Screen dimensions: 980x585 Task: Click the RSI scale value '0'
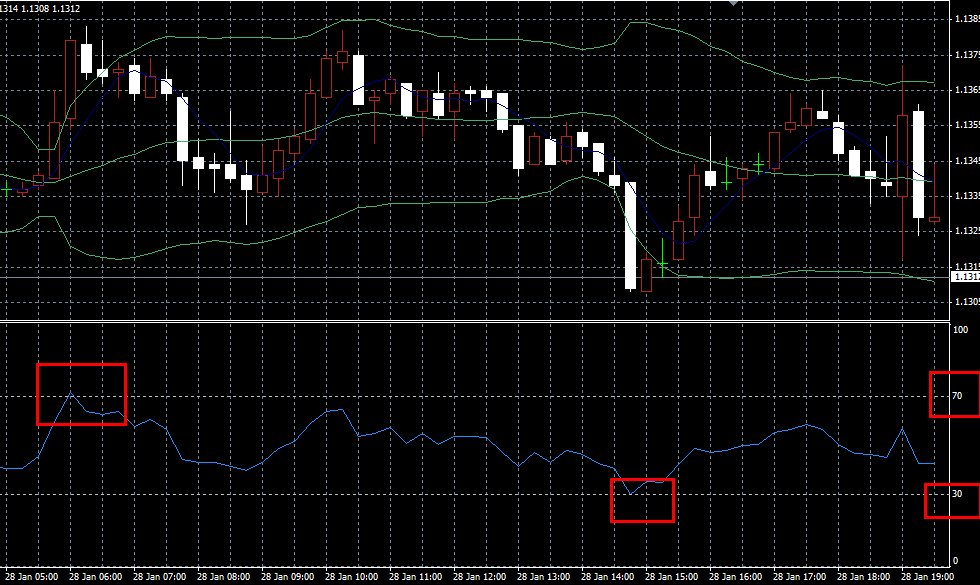954,561
